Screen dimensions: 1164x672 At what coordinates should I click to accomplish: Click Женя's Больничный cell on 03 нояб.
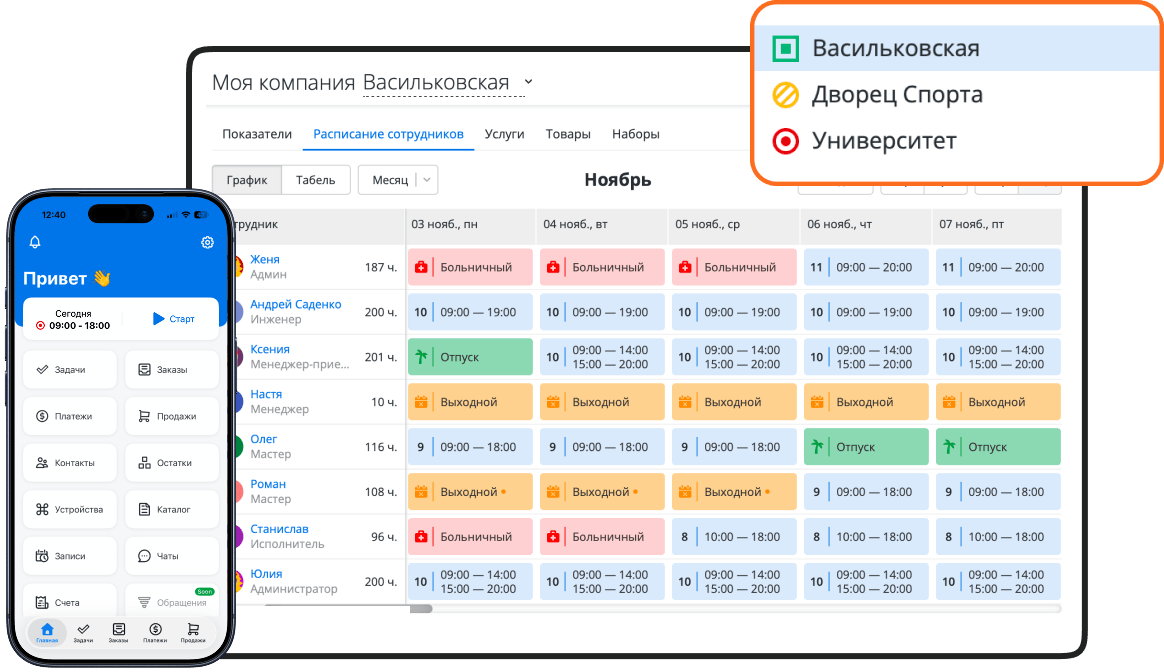tap(470, 267)
